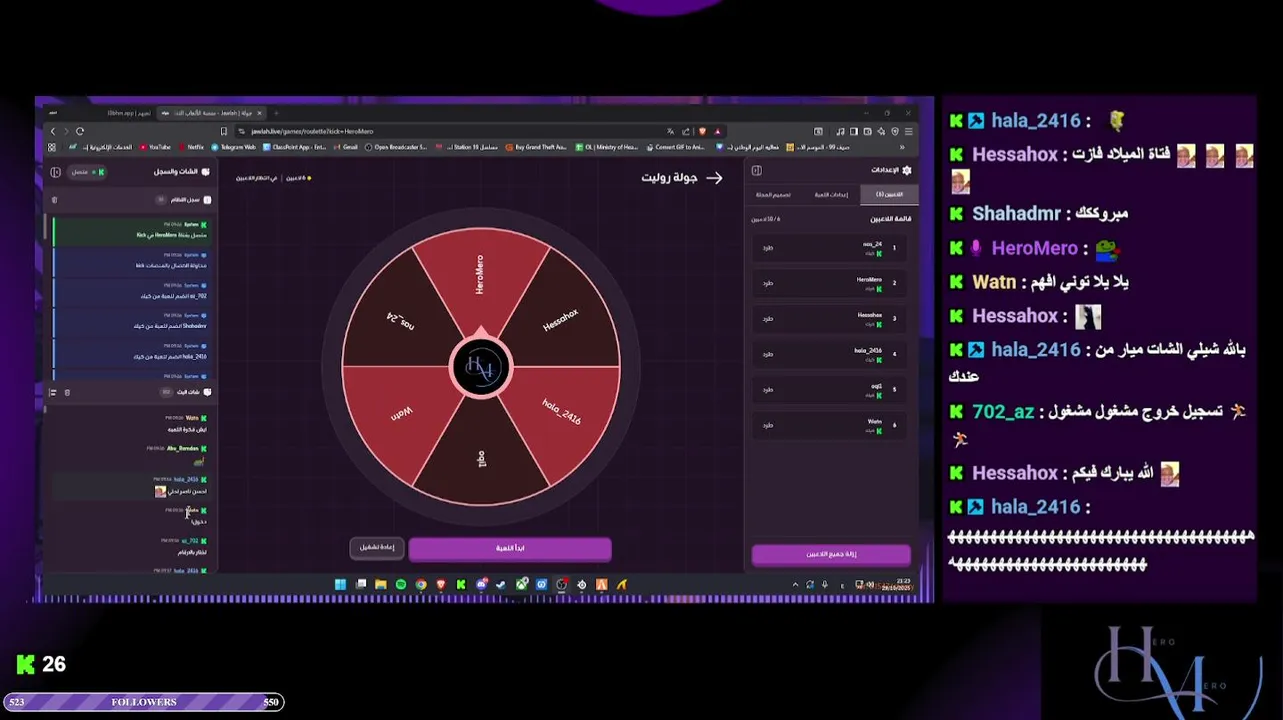The image size is (1283, 720).
Task: Click the Brave shield icon
Action: coord(703,131)
